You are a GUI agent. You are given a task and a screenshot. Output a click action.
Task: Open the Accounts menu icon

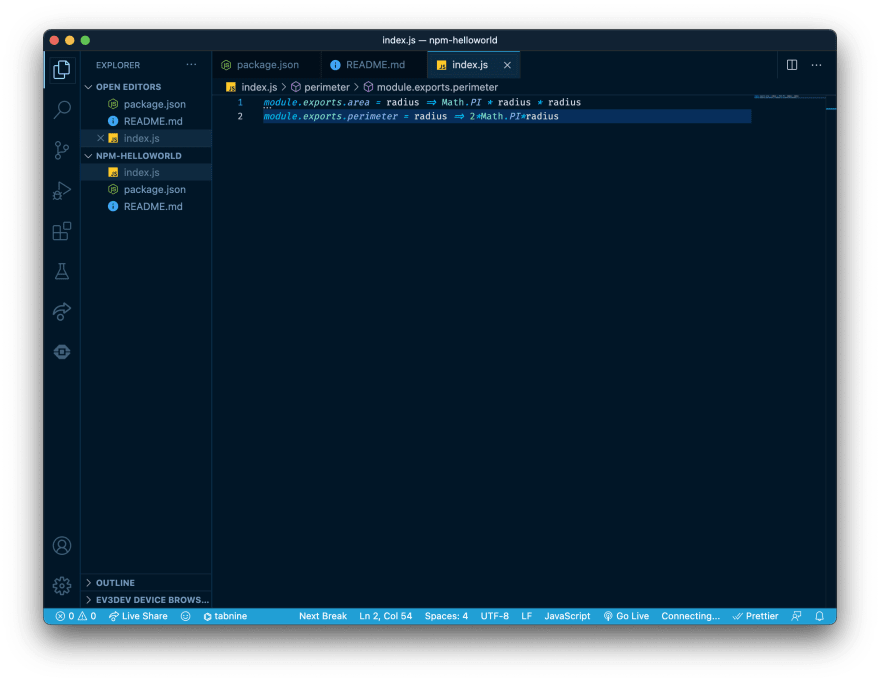pyautogui.click(x=62, y=546)
